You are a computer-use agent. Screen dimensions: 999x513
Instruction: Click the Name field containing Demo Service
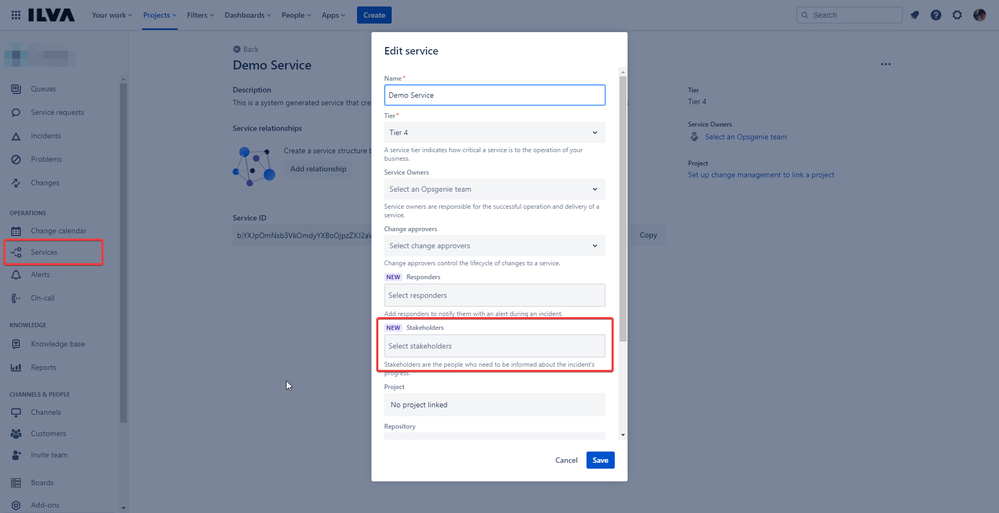click(x=494, y=95)
